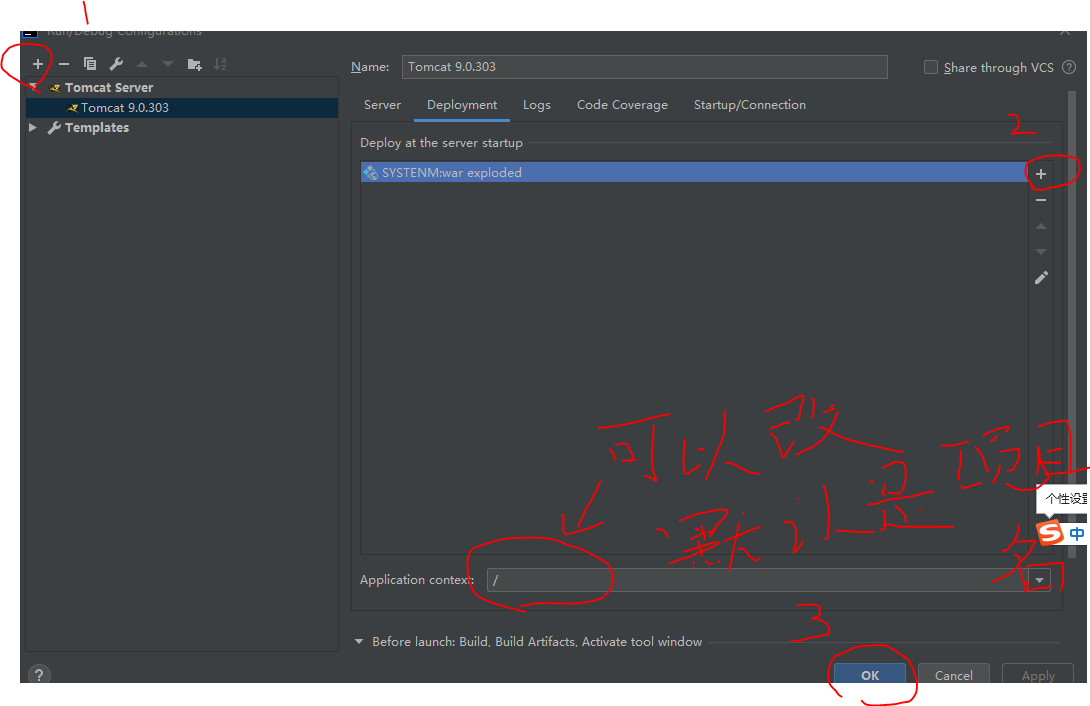The height and width of the screenshot is (706, 1090).
Task: Move configuration up in the left toolbar
Action: point(142,64)
